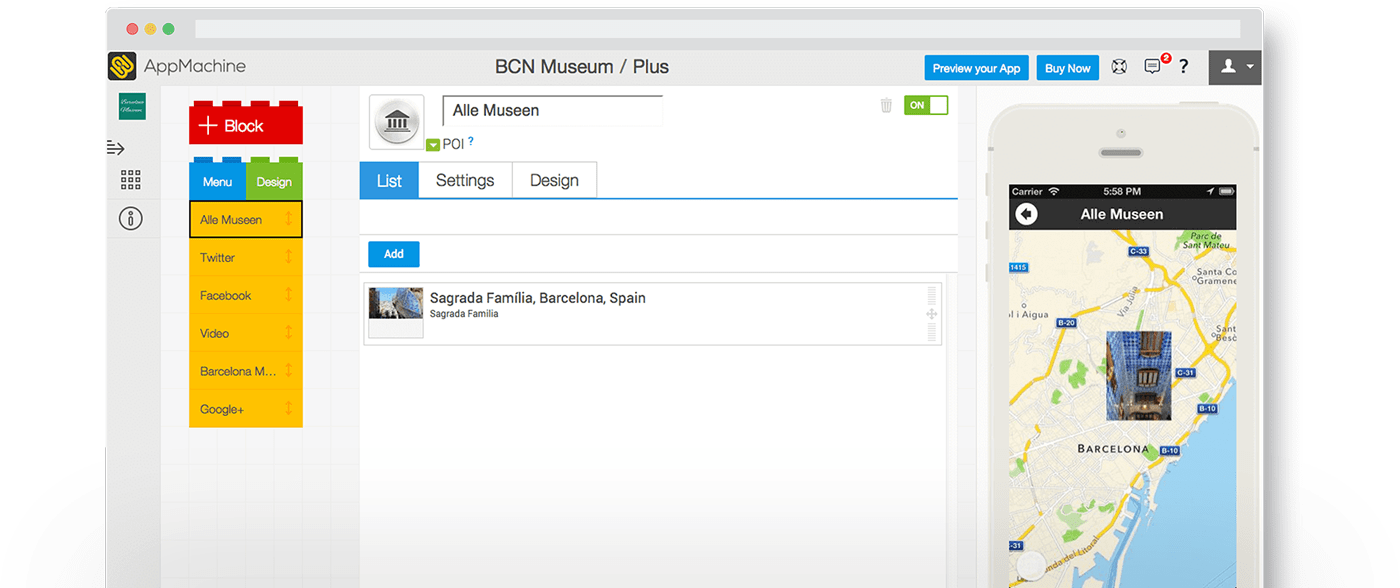Open the user account menu
1400x588 pixels.
[1235, 67]
